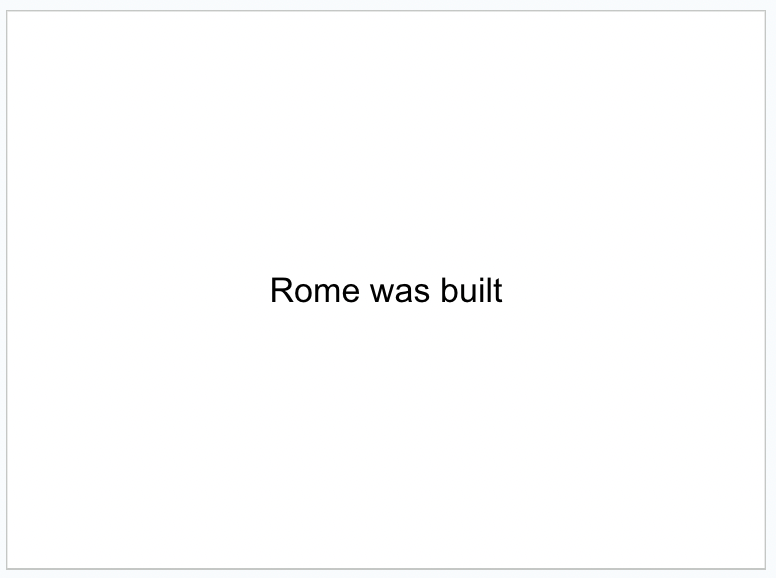Click the slide's bottom border line

386,569
